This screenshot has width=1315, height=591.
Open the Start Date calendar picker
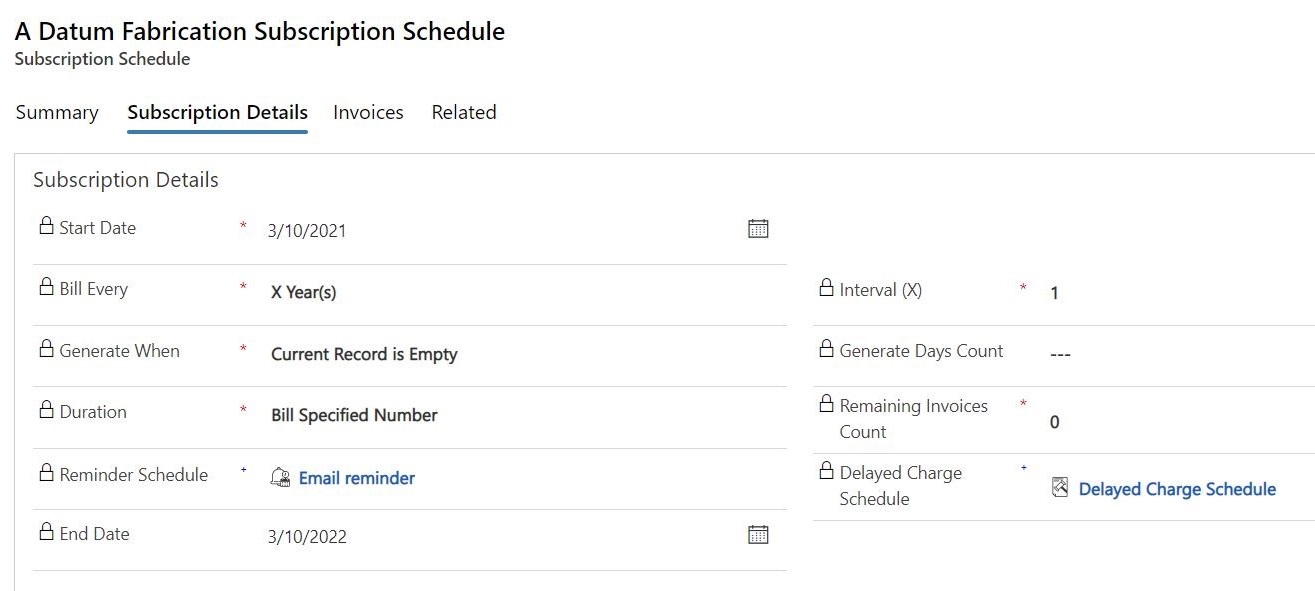coord(758,229)
